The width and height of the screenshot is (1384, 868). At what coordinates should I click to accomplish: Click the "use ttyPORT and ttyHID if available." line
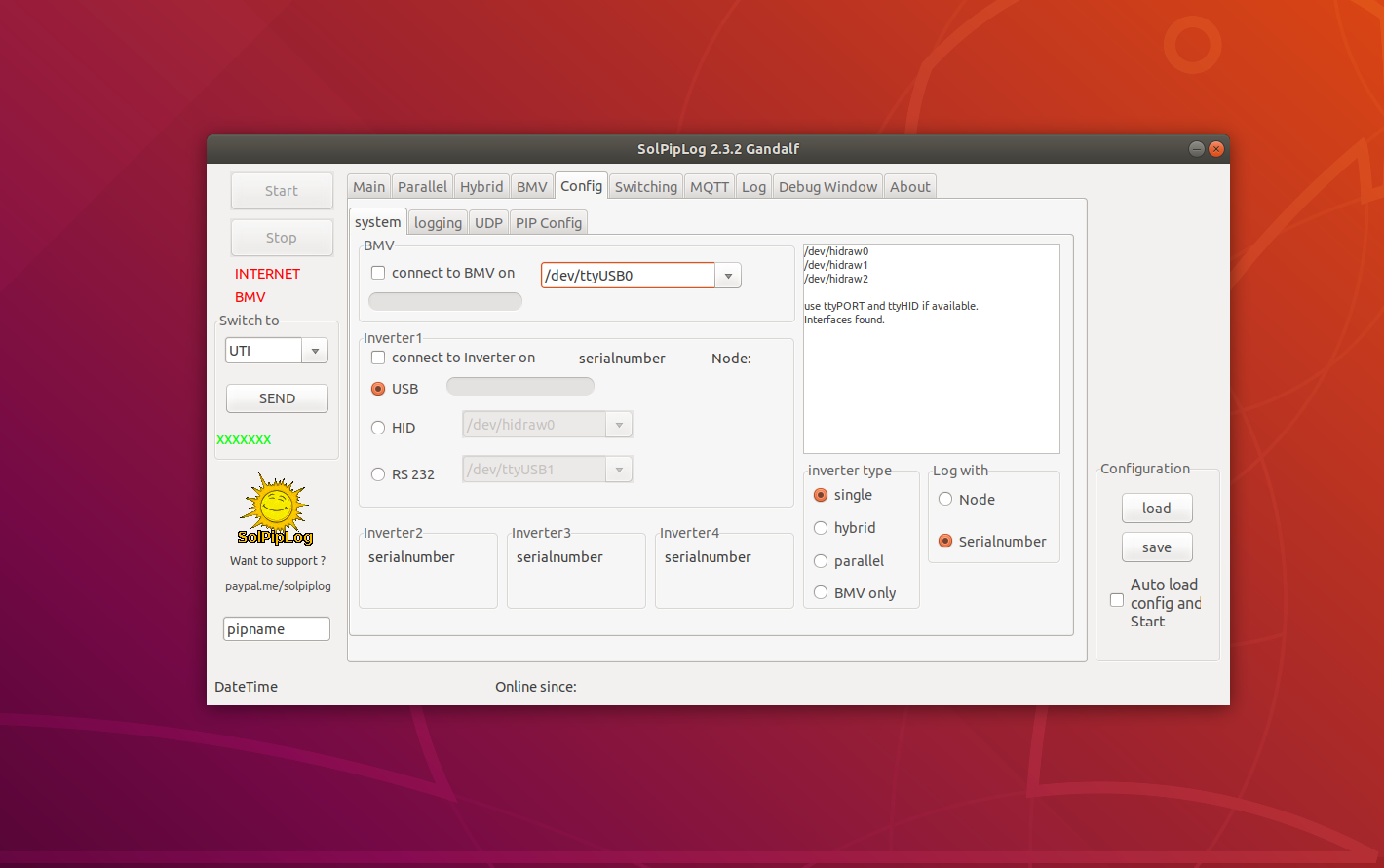pyautogui.click(x=891, y=306)
